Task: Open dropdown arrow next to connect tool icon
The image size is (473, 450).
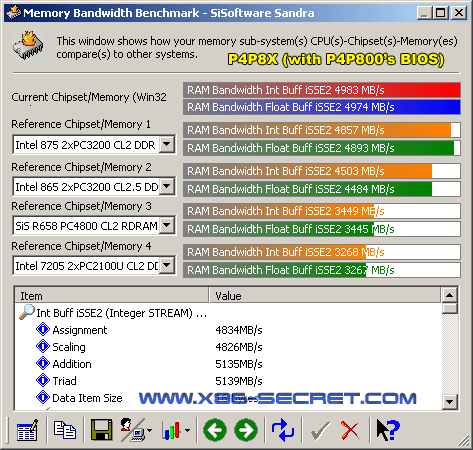Action: point(149,430)
